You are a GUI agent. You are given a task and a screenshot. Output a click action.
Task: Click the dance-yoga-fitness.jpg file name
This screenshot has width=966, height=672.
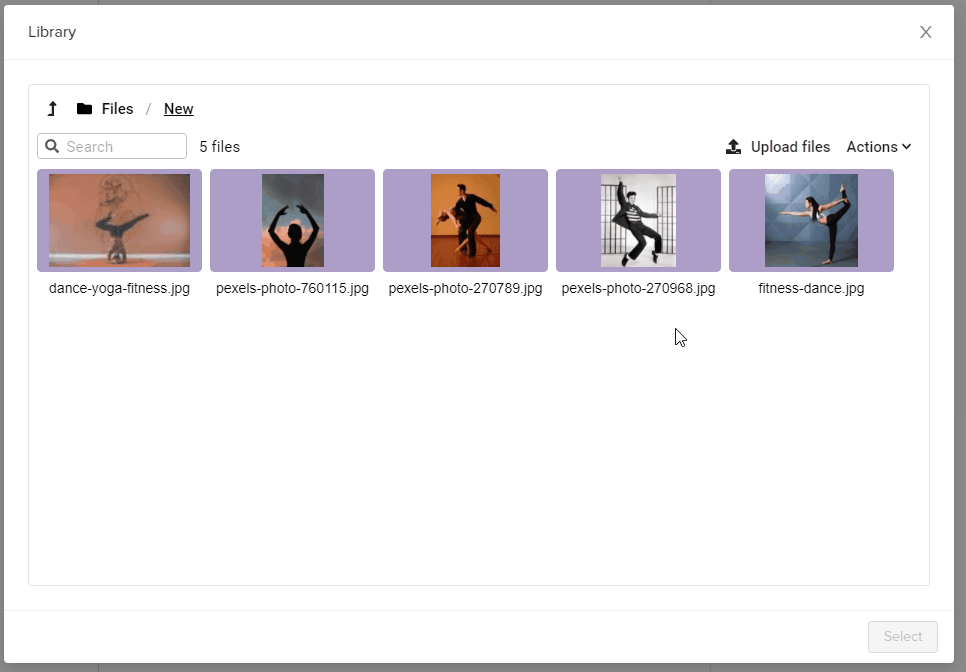pyautogui.click(x=119, y=288)
